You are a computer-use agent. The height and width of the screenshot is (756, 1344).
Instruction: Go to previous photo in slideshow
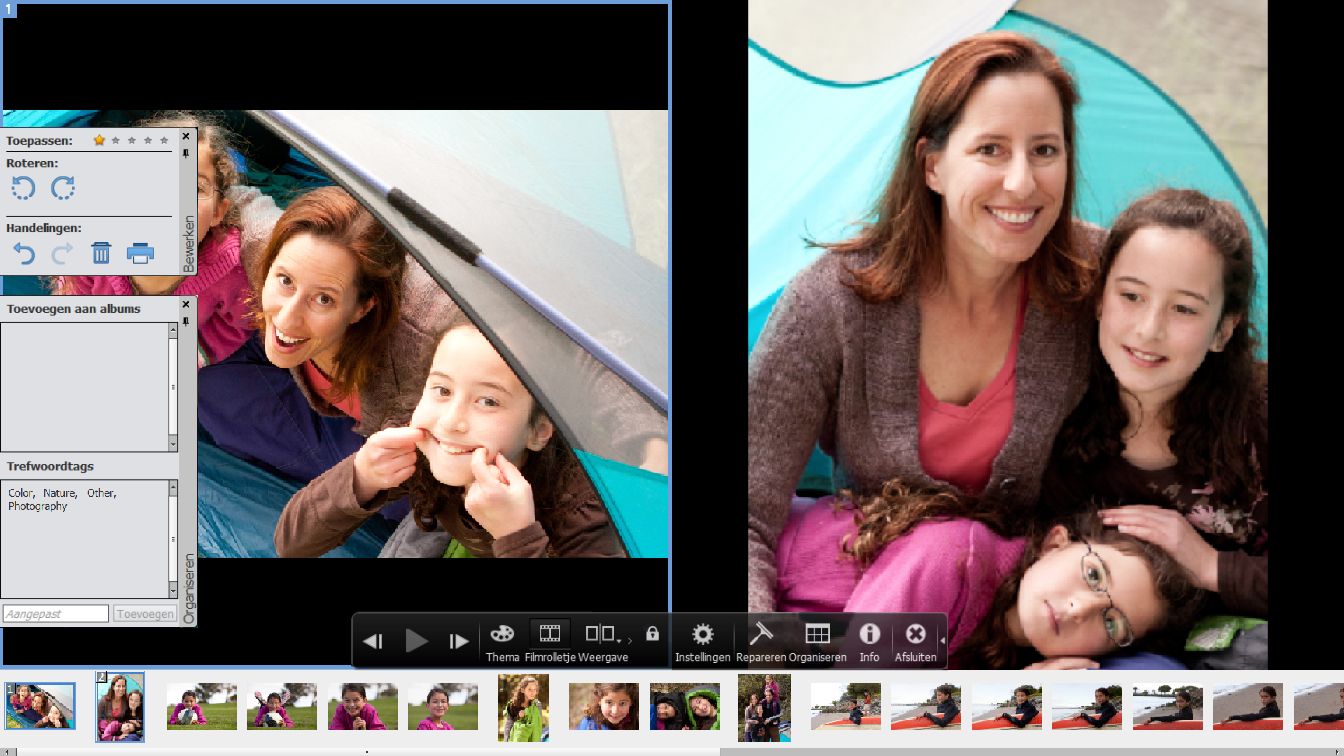click(x=372, y=641)
